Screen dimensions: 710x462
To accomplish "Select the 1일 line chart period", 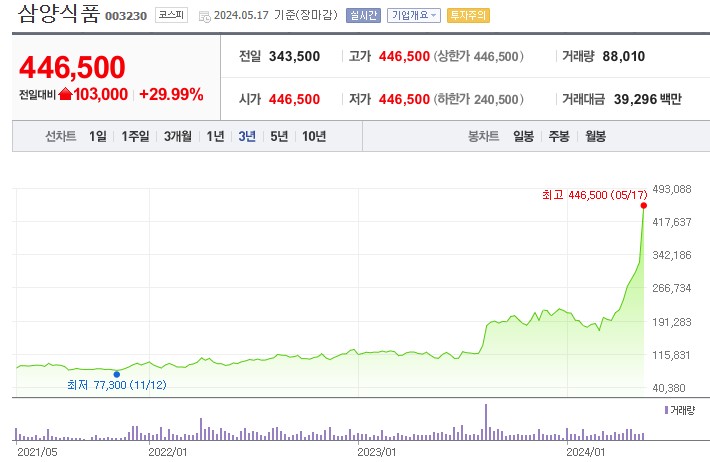I will click(98, 136).
